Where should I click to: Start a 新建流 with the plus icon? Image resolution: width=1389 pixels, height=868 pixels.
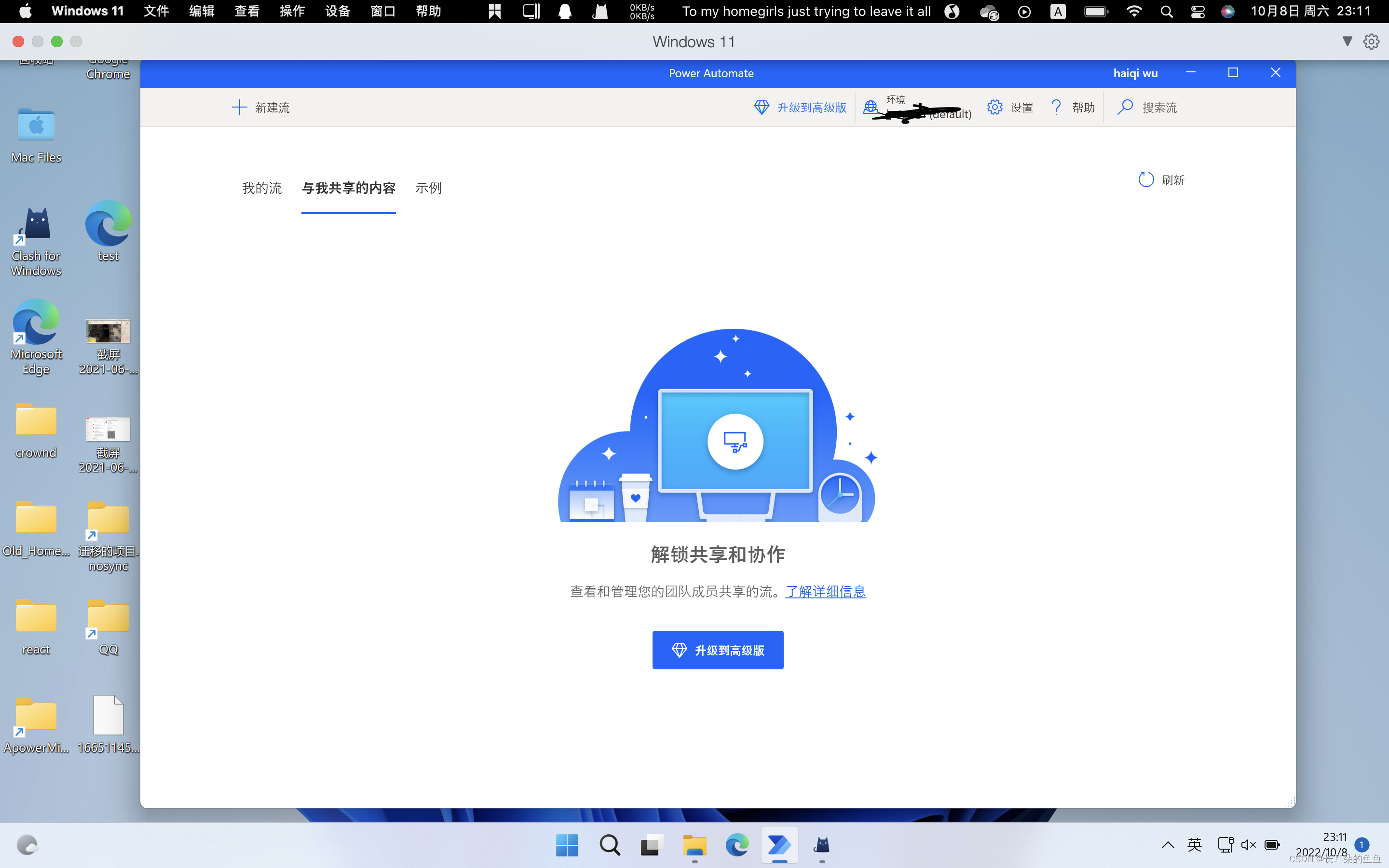coord(239,107)
